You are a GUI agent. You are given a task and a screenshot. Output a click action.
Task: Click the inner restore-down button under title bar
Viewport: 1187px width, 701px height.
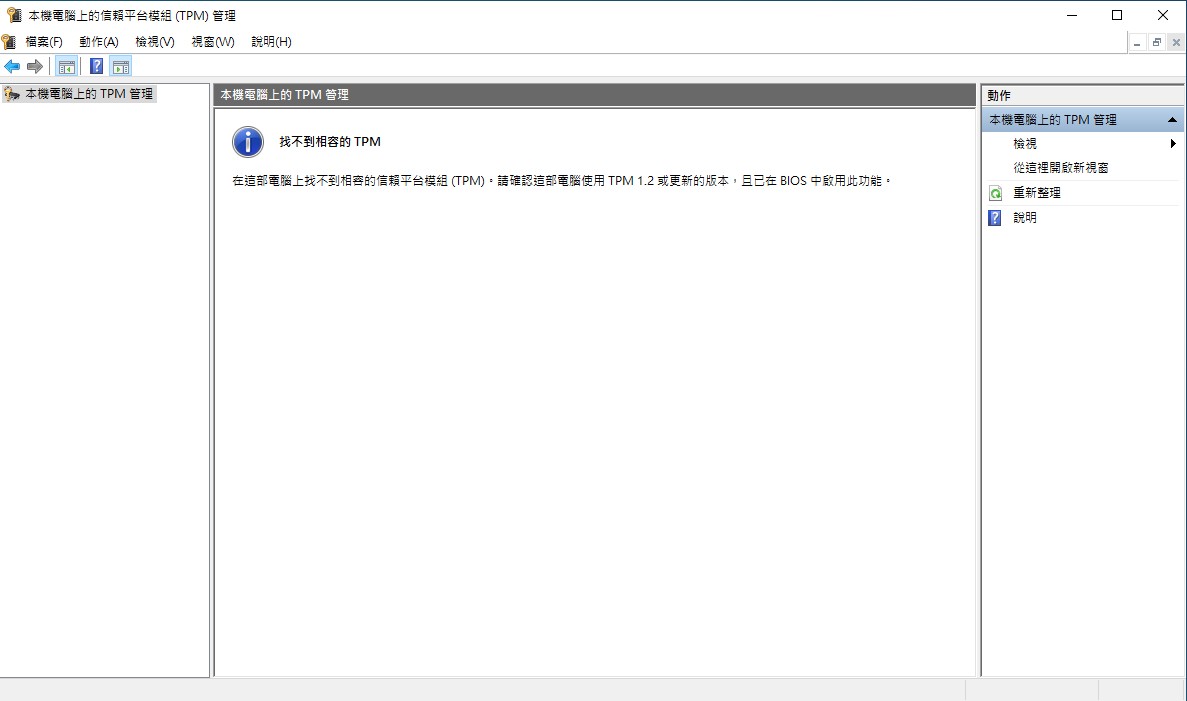[1156, 42]
